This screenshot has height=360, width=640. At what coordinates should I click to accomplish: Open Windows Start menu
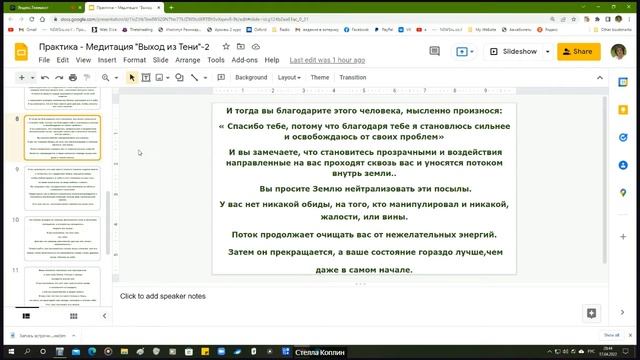click(11, 351)
